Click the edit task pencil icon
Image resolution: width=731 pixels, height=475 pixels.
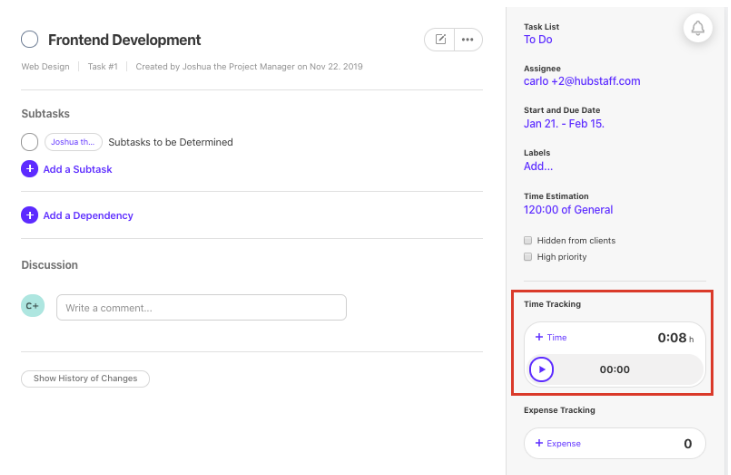[x=440, y=40]
